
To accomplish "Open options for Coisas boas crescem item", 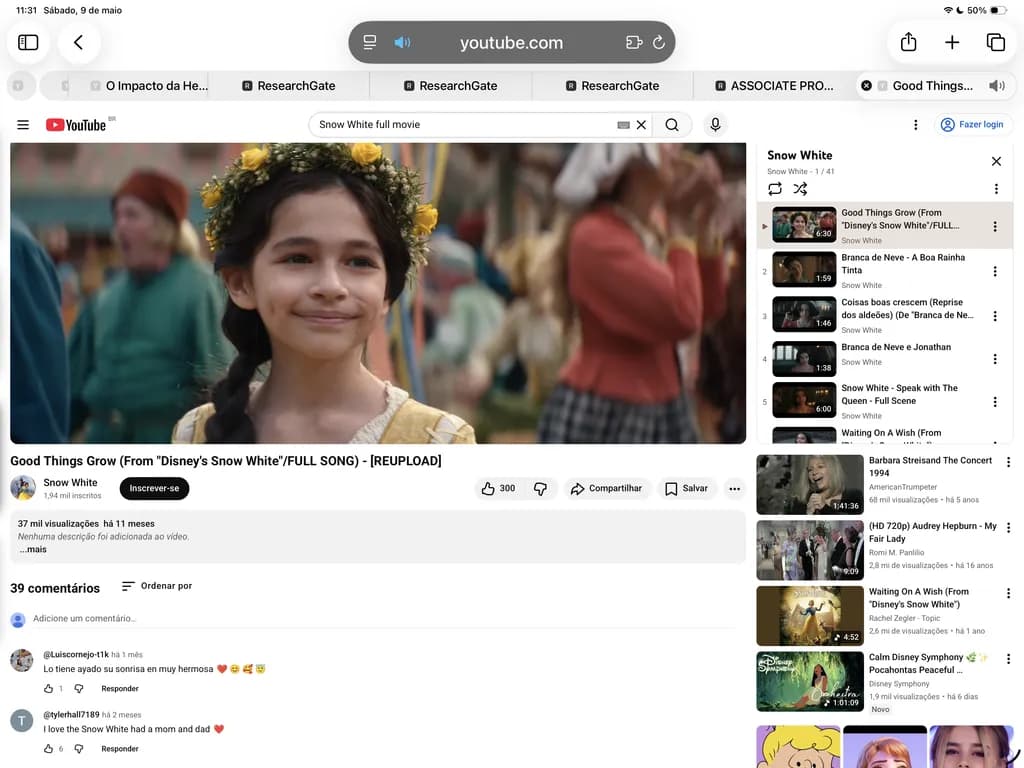I will tap(995, 316).
